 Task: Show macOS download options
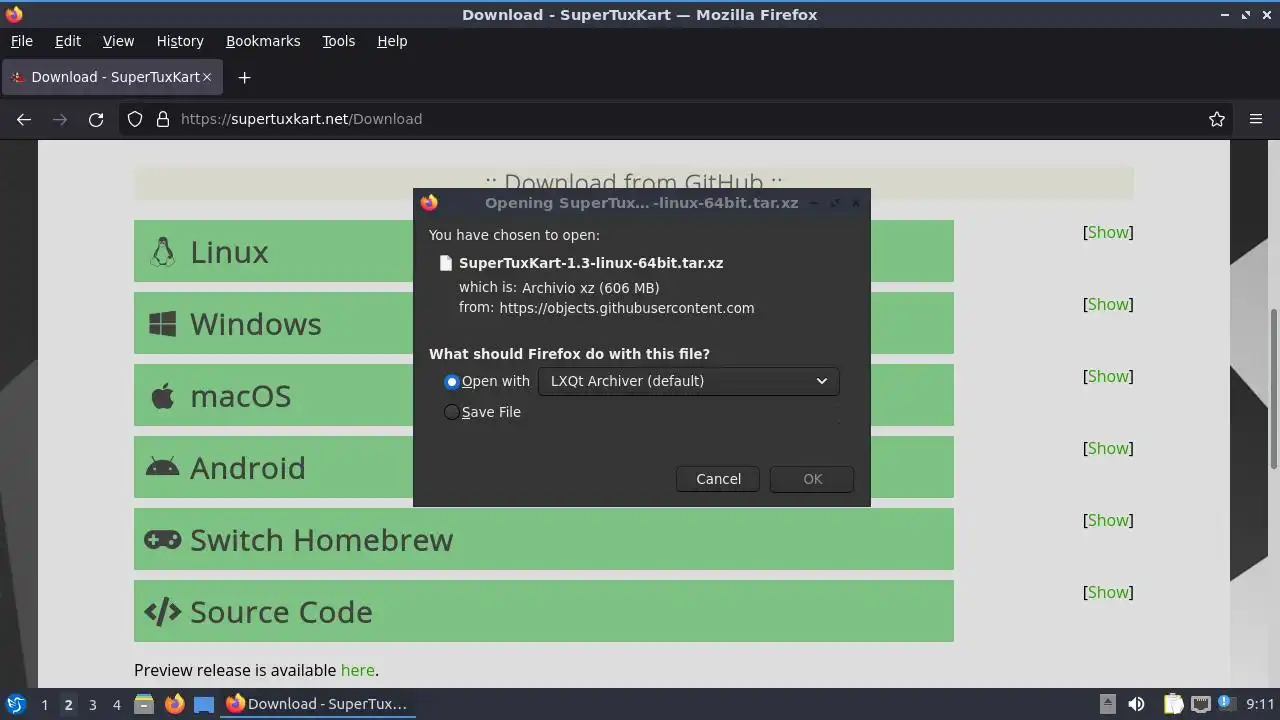(x=1108, y=376)
